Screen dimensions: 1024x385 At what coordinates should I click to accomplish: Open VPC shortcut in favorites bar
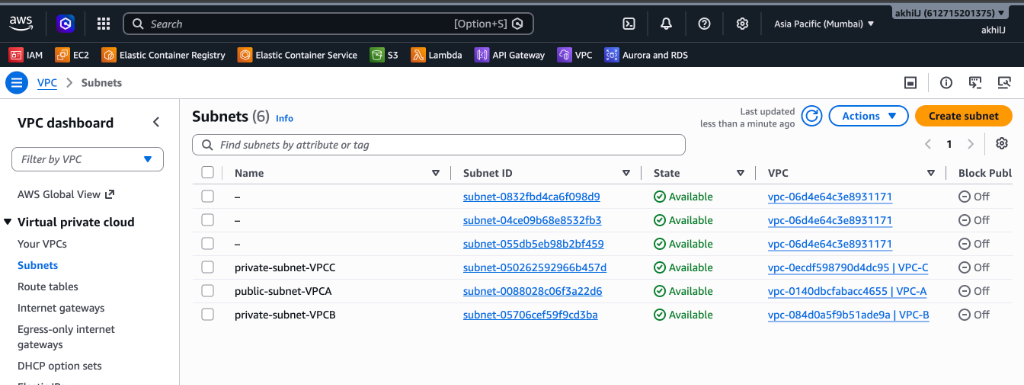575,55
